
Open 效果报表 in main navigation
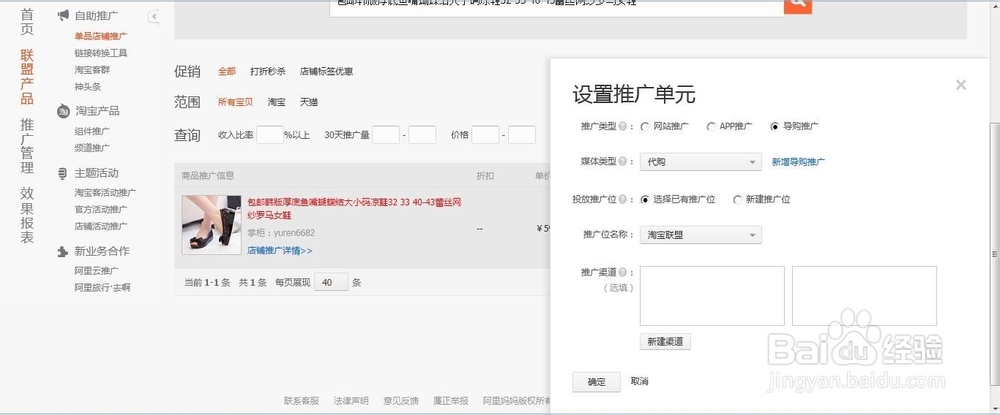point(27,215)
